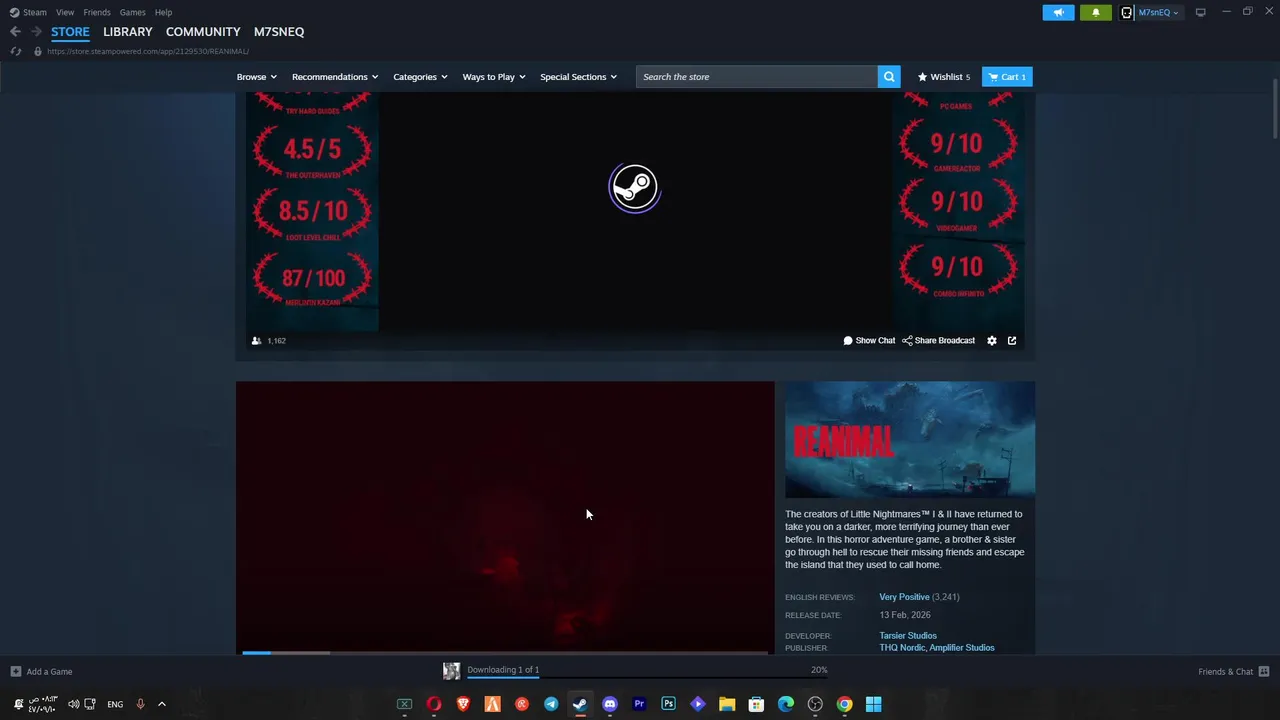Open Opera from the taskbar

[x=434, y=704]
